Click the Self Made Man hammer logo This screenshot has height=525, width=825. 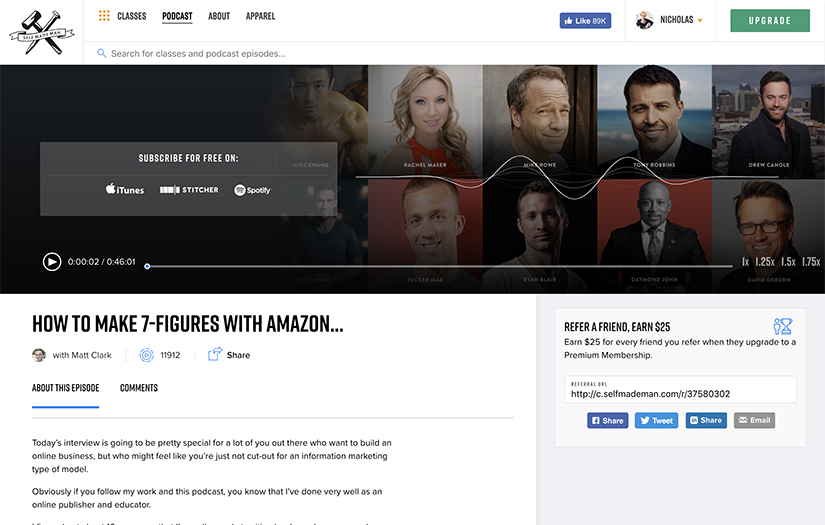click(x=42, y=33)
